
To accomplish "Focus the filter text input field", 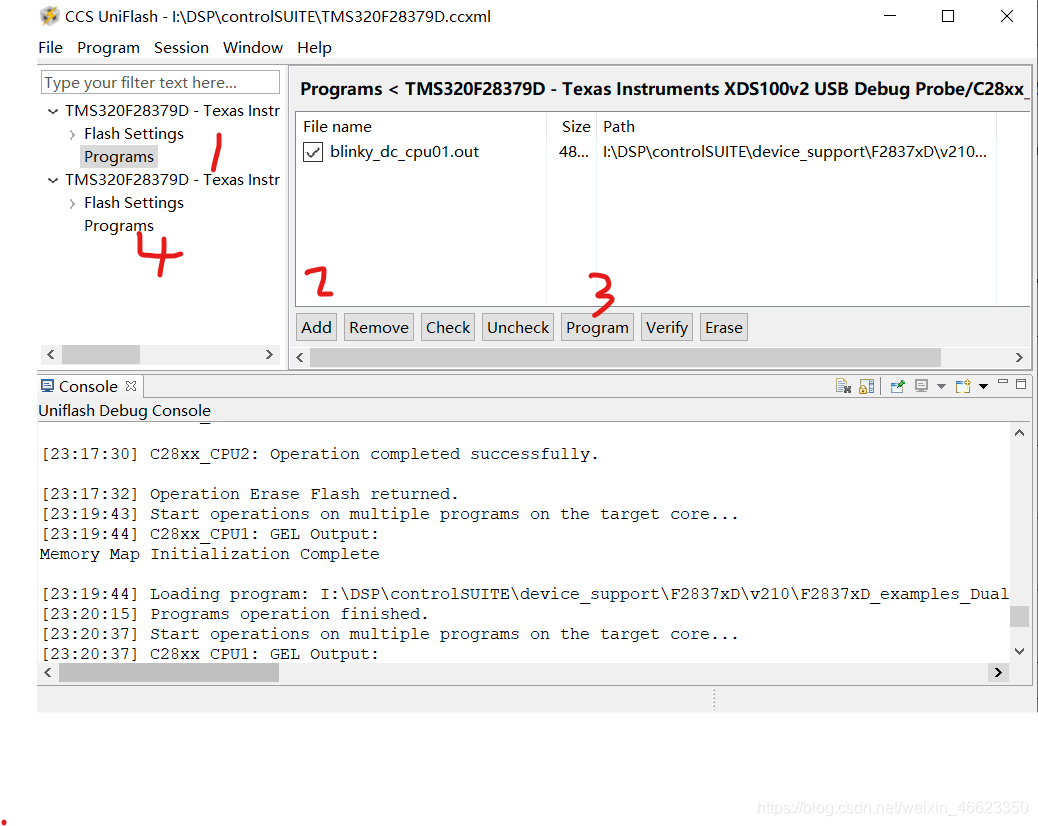I will point(160,83).
